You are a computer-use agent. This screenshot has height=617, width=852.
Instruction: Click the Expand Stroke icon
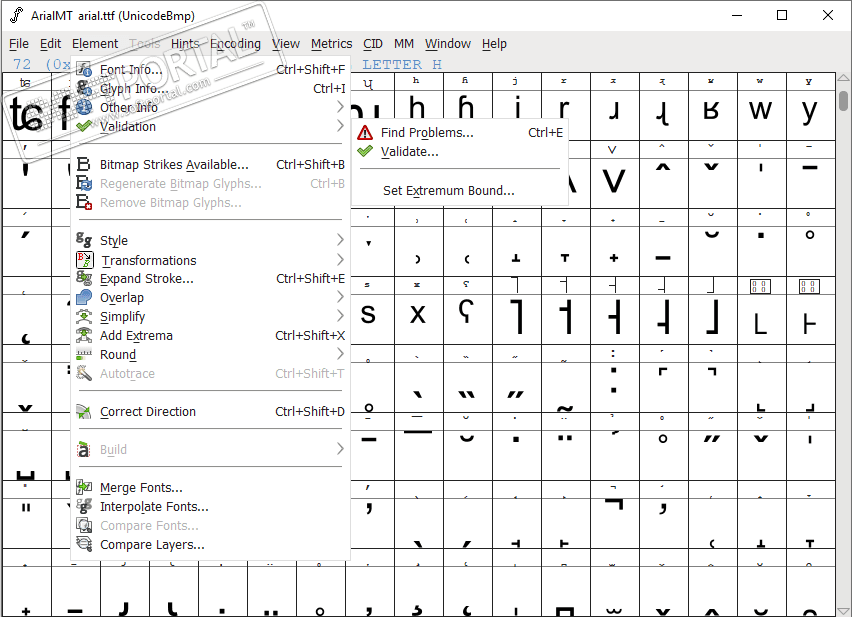point(84,278)
